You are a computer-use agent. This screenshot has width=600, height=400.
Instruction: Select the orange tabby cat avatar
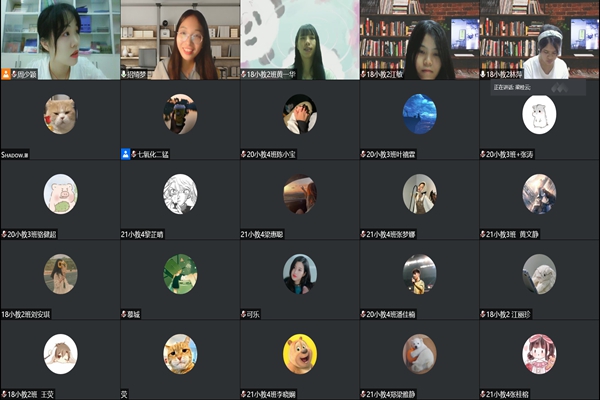(x=180, y=354)
